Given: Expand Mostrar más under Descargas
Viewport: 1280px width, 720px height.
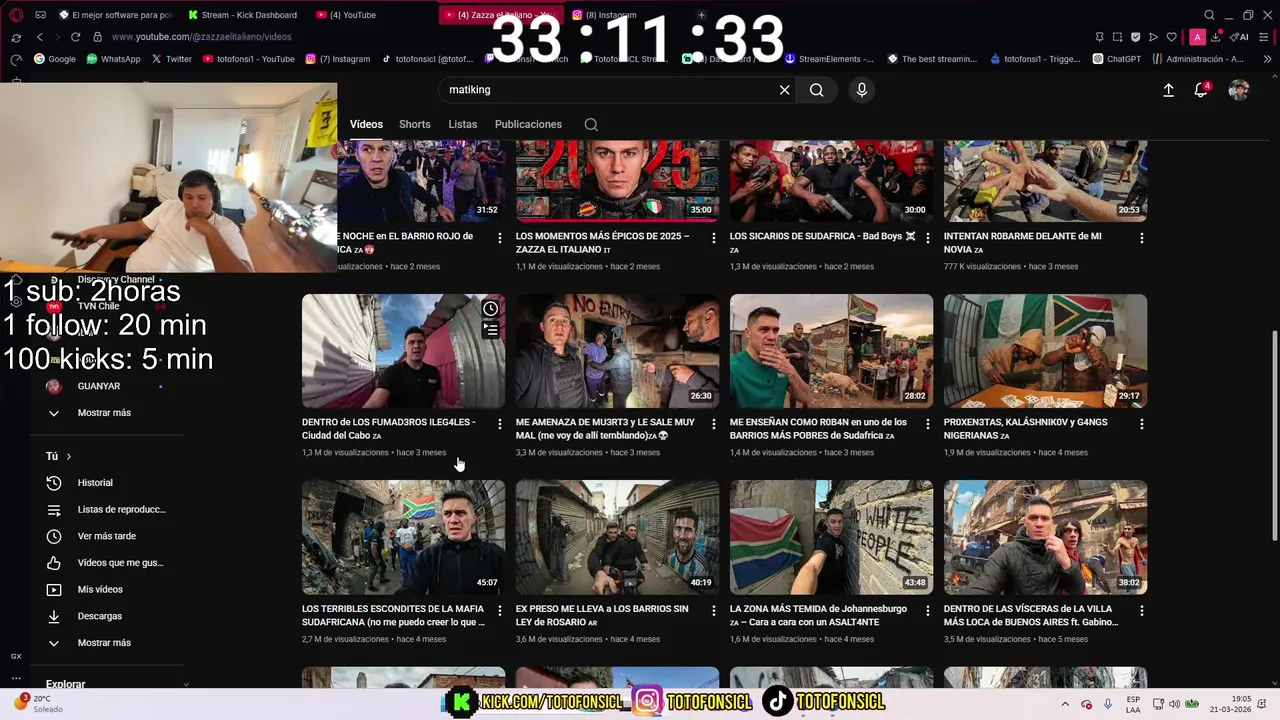Looking at the screenshot, I should point(104,643).
